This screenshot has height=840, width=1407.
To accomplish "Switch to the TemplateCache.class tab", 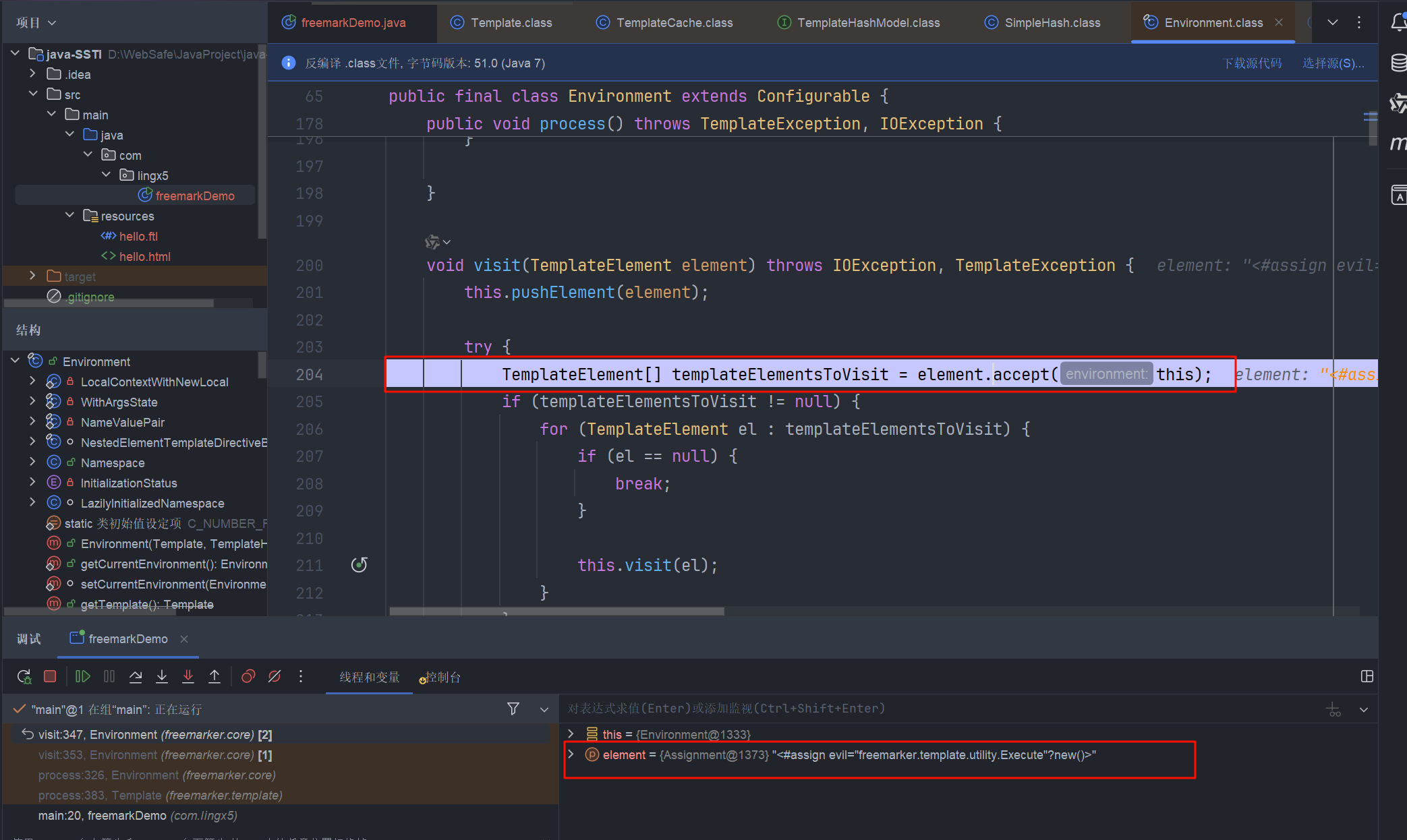I will click(674, 22).
